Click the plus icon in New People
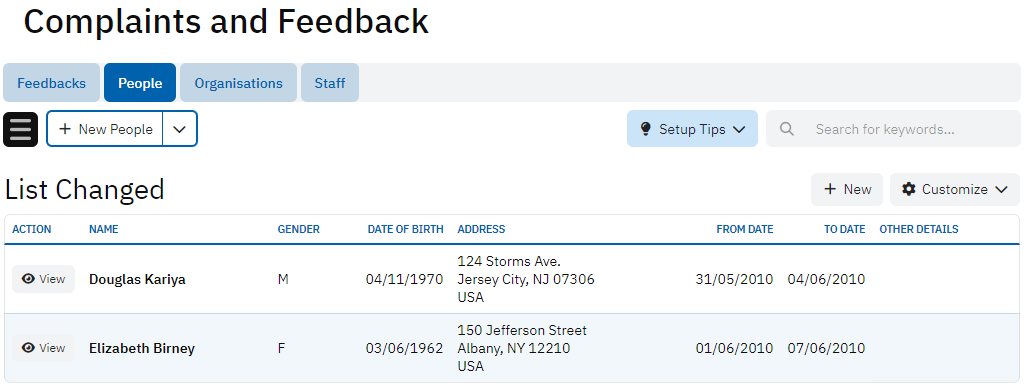This screenshot has height=389, width=1024. click(x=65, y=129)
